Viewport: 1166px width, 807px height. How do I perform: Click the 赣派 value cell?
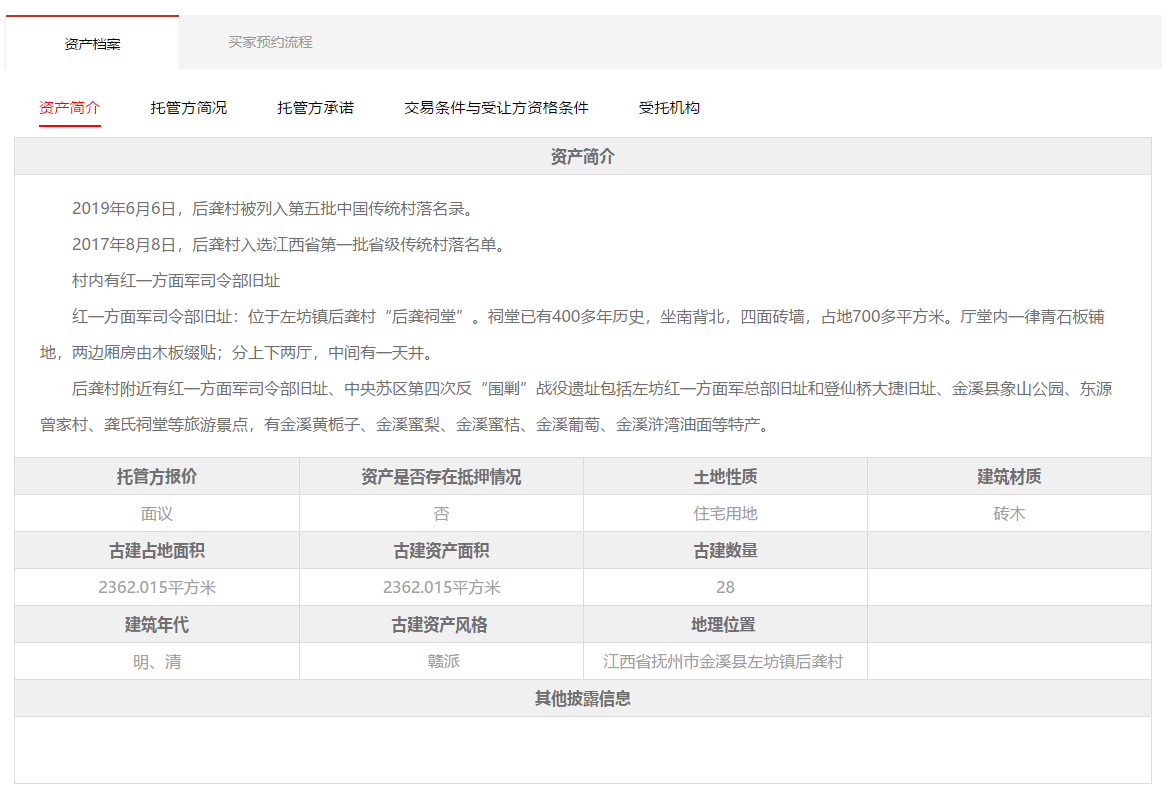pyautogui.click(x=442, y=662)
